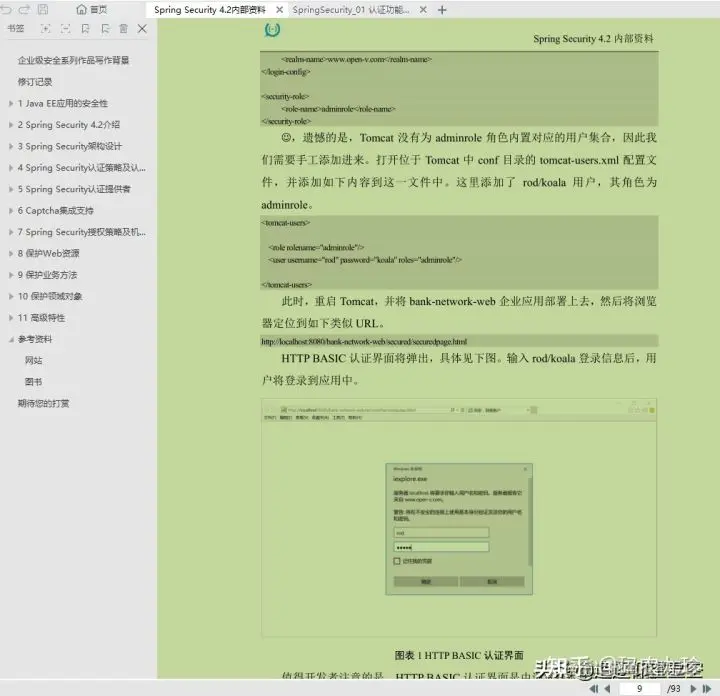Collapse the 参考资料 section arrow

pyautogui.click(x=11, y=339)
